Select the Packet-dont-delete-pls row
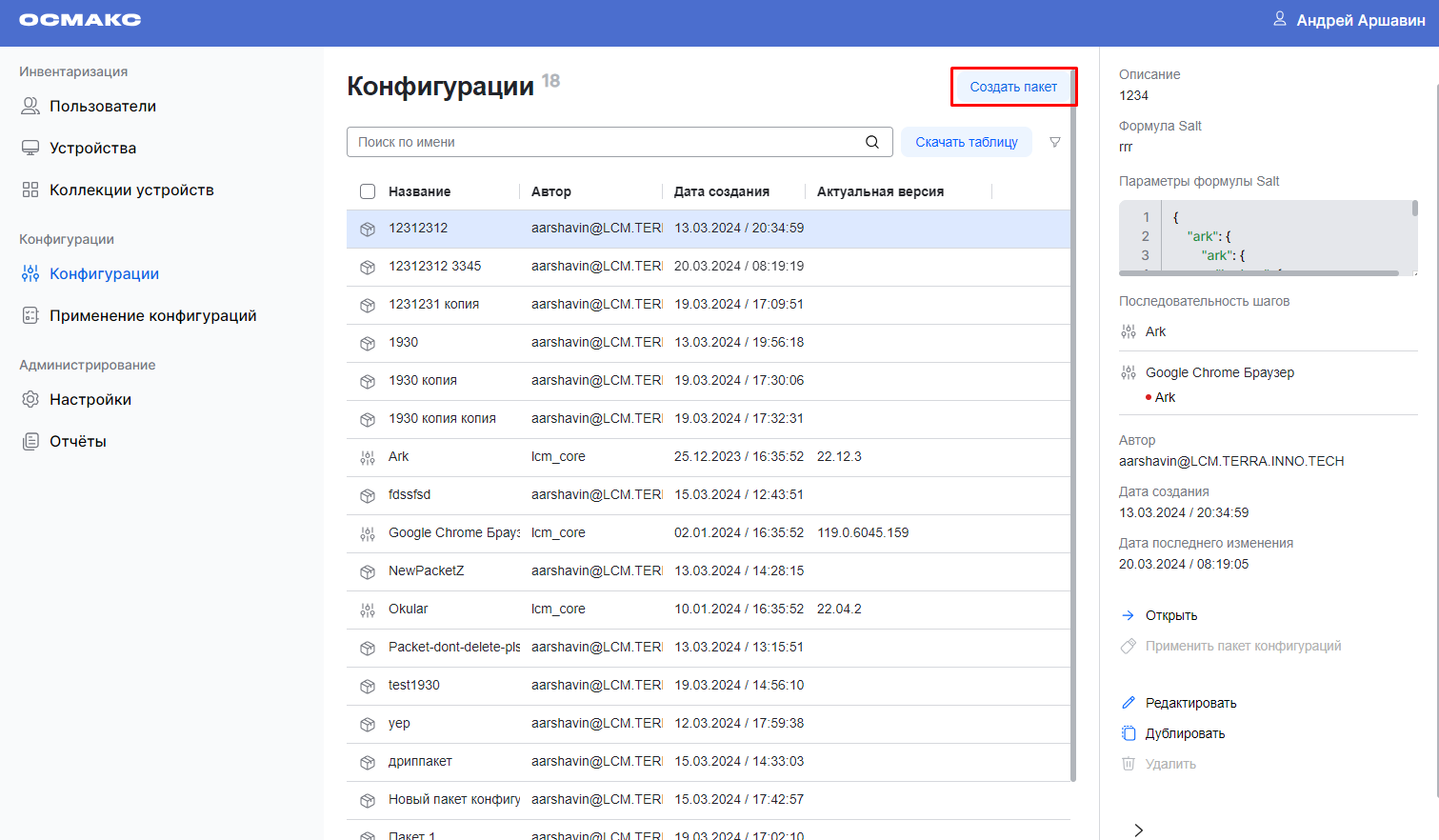Viewport: 1439px width, 840px height. (453, 648)
